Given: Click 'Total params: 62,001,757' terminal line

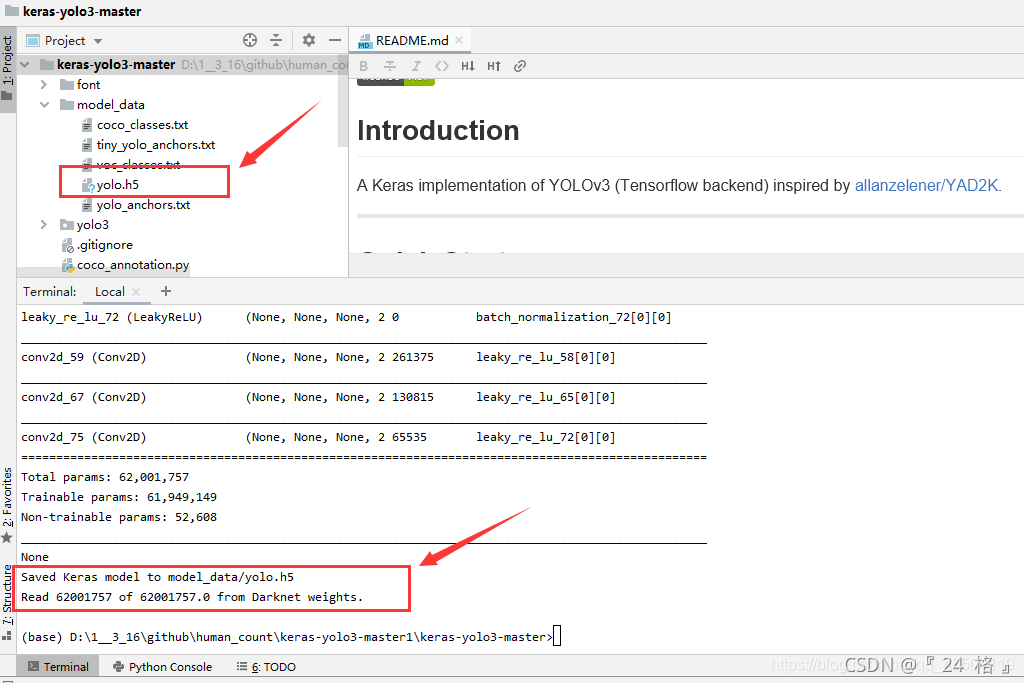Looking at the screenshot, I should [104, 477].
